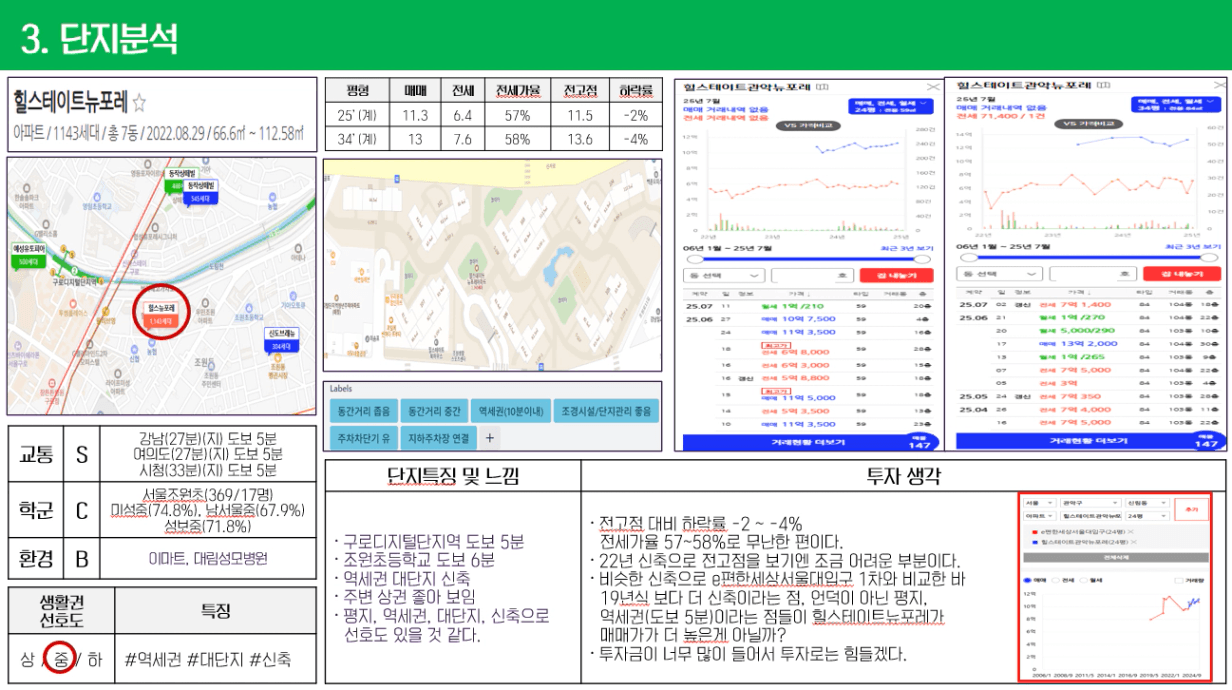This screenshot has width=1232, height=690.
Task: Click right handle of left panel date slider
Action: 922,259
